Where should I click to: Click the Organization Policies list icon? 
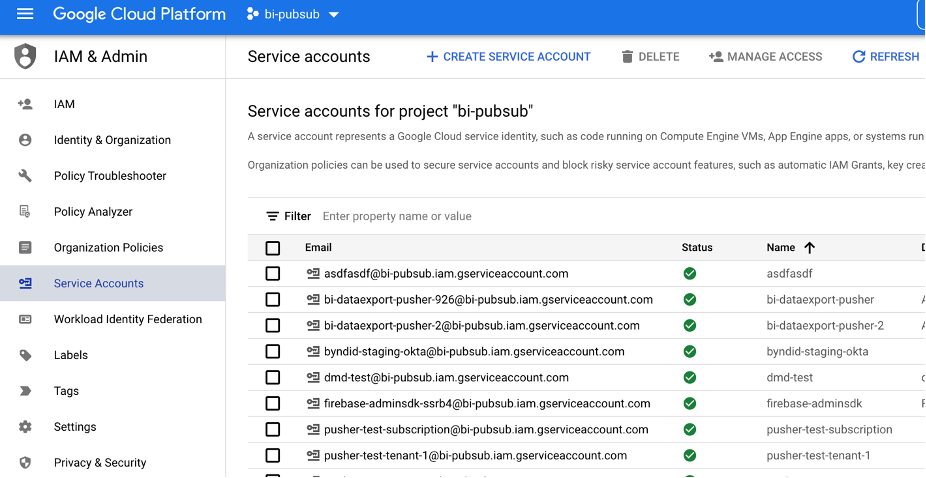point(25,248)
